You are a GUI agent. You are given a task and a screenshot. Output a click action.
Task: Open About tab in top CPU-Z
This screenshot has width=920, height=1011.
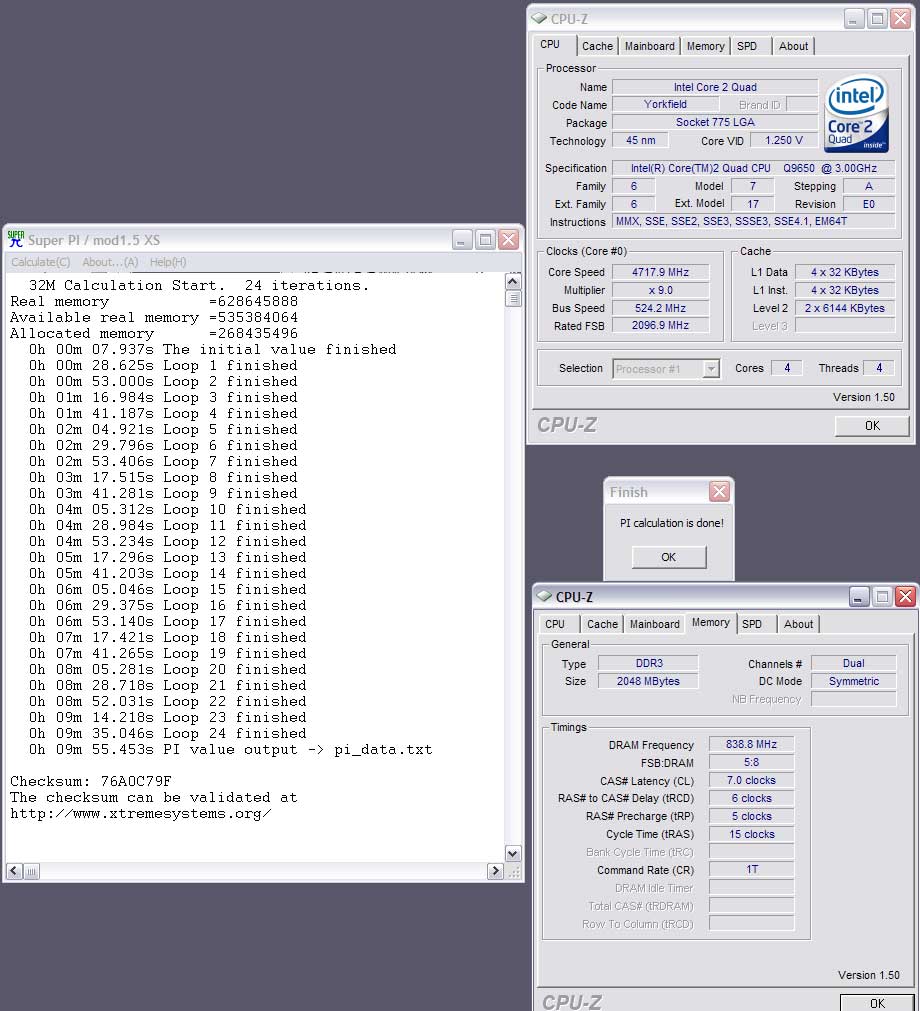(793, 46)
